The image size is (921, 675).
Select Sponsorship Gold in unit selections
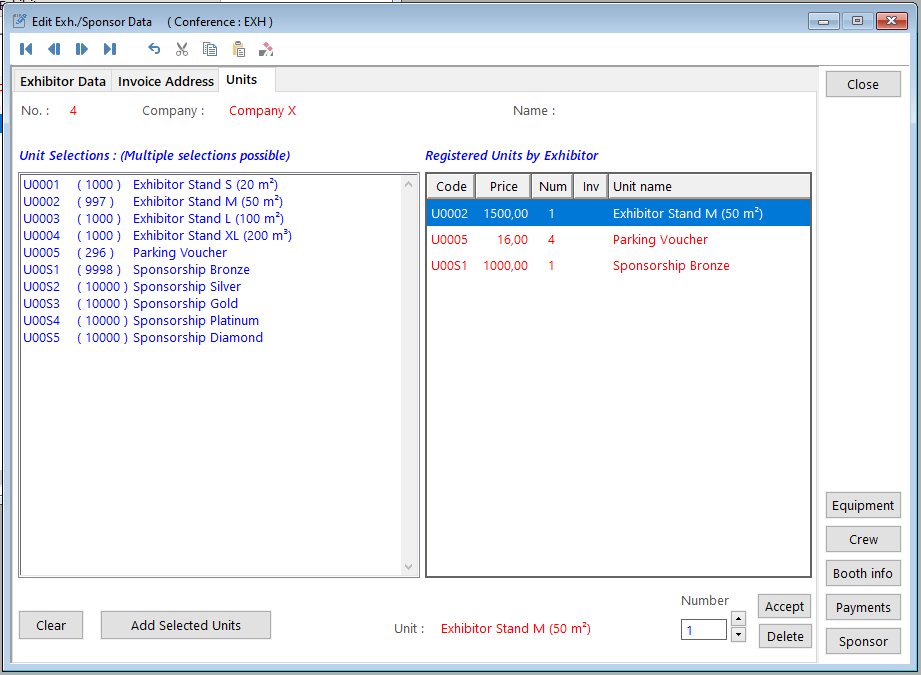185,304
